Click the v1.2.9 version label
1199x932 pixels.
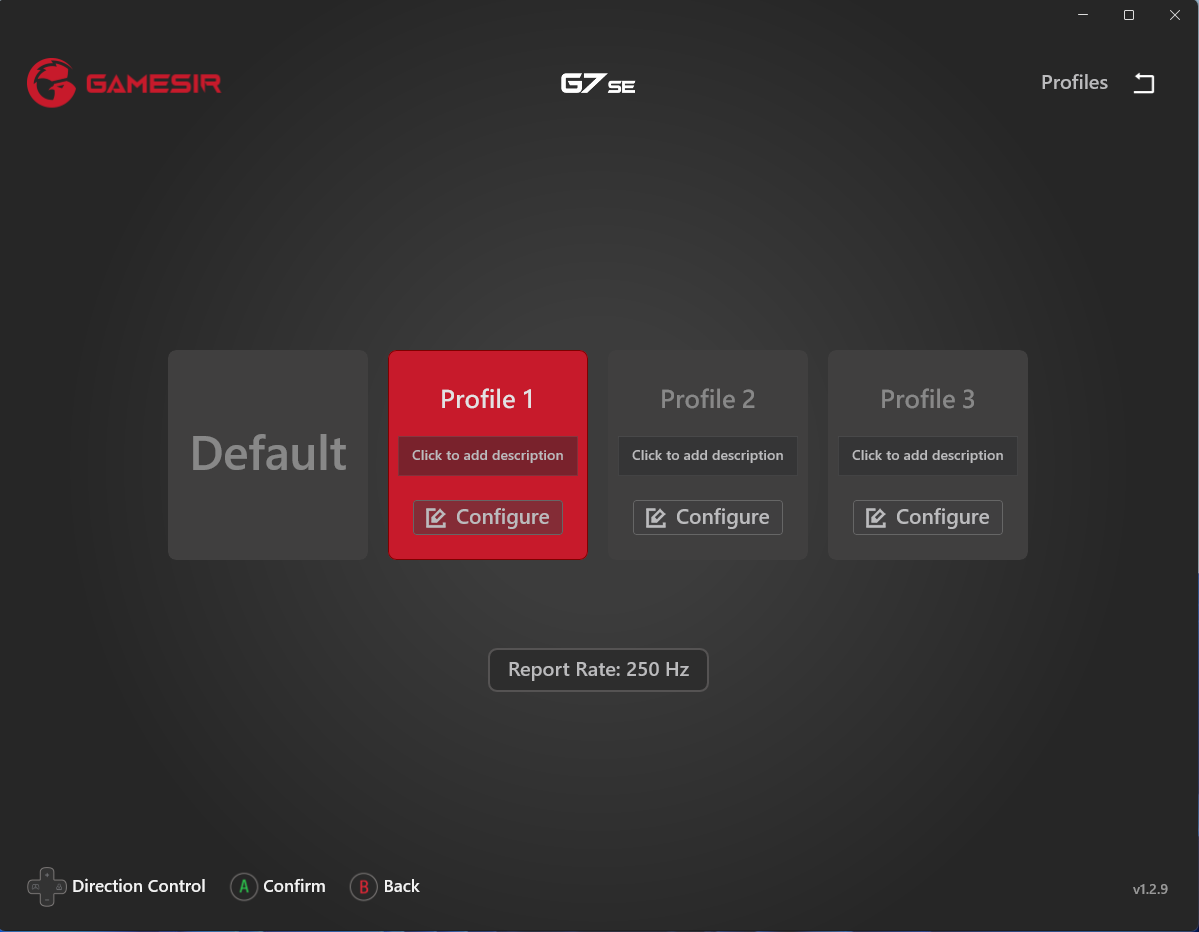point(1150,889)
